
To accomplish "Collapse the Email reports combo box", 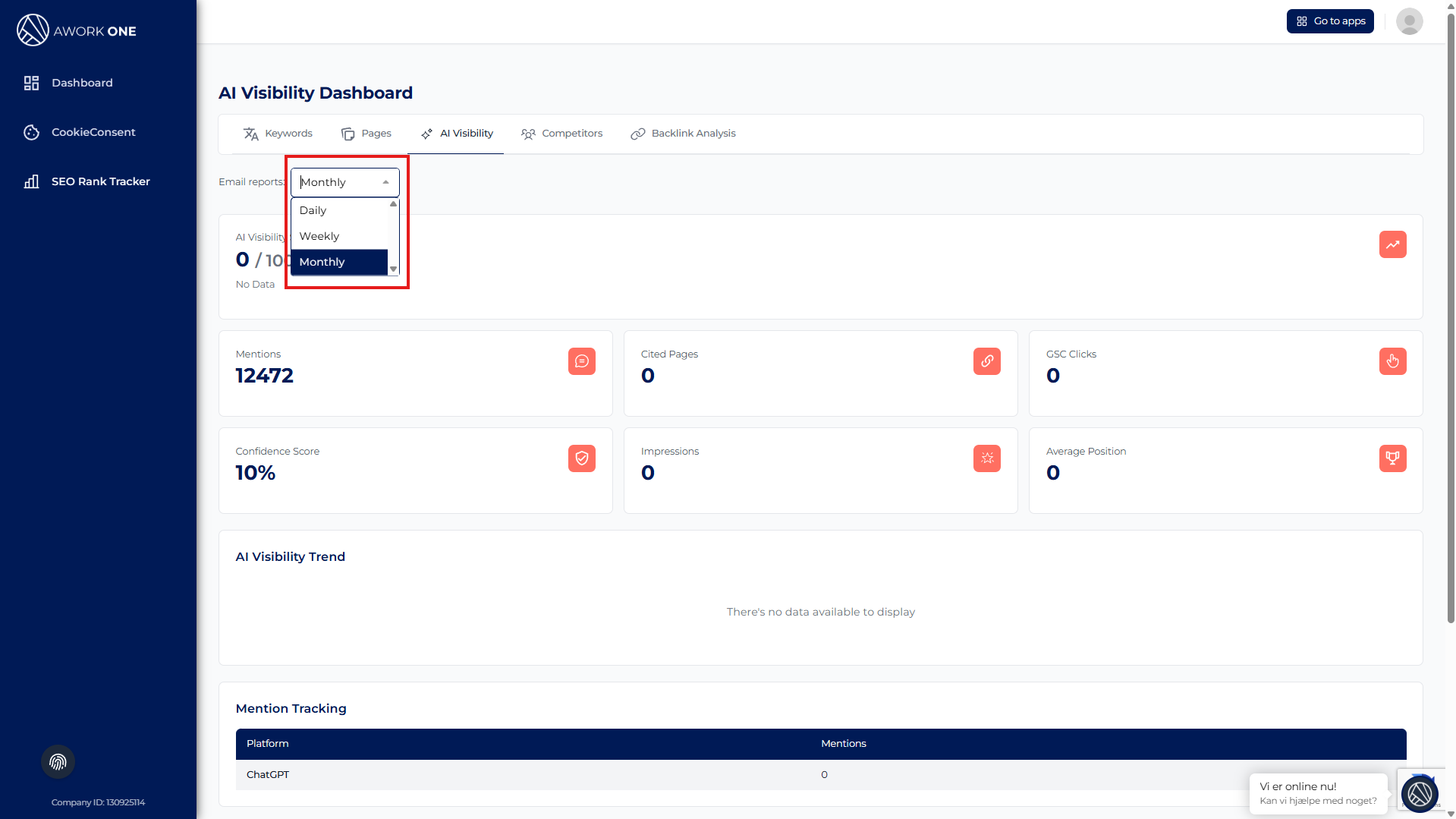I will point(385,182).
